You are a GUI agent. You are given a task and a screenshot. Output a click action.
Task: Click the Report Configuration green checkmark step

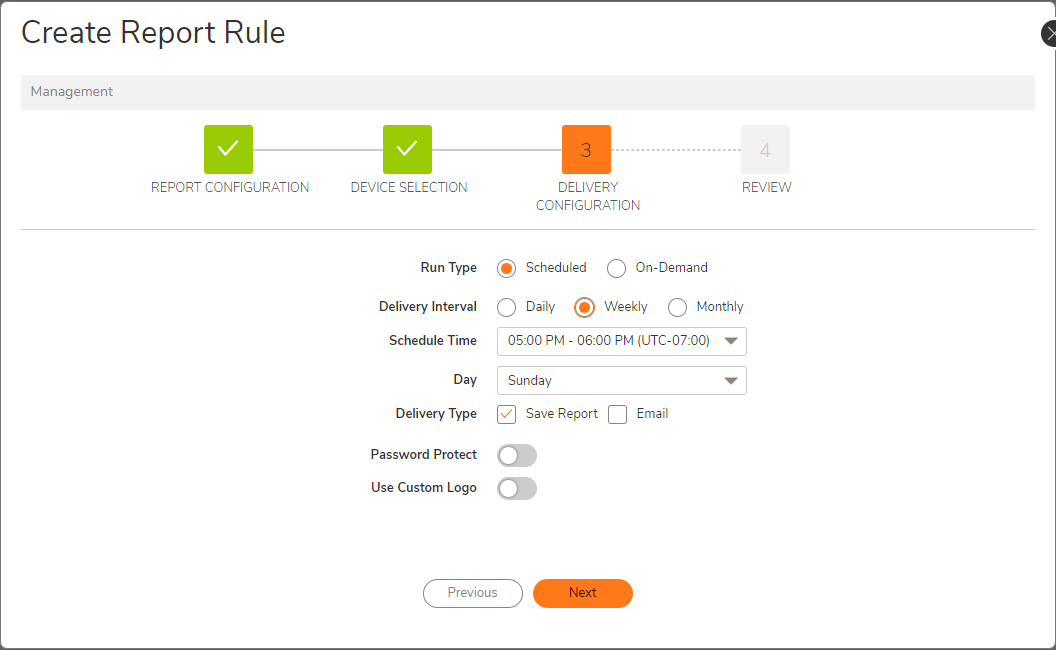click(x=228, y=149)
